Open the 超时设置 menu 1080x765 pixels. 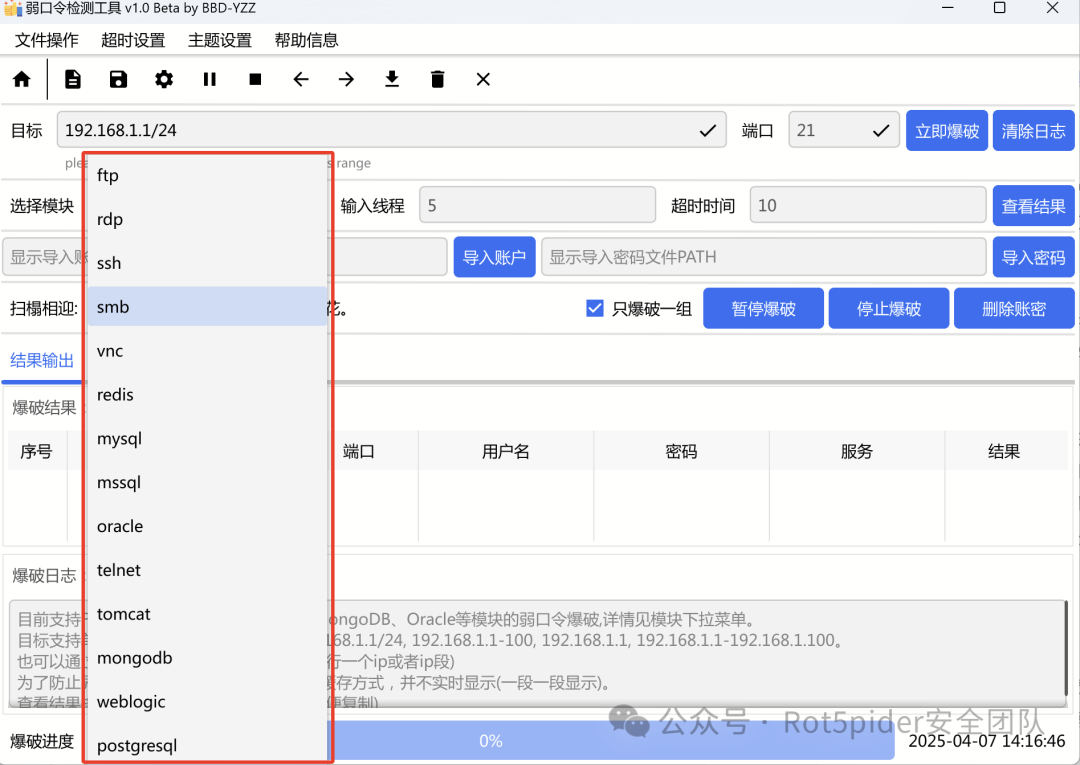(x=133, y=40)
